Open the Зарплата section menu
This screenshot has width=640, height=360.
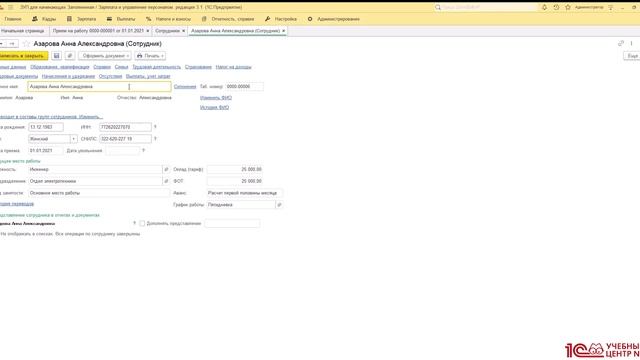[x=82, y=19]
